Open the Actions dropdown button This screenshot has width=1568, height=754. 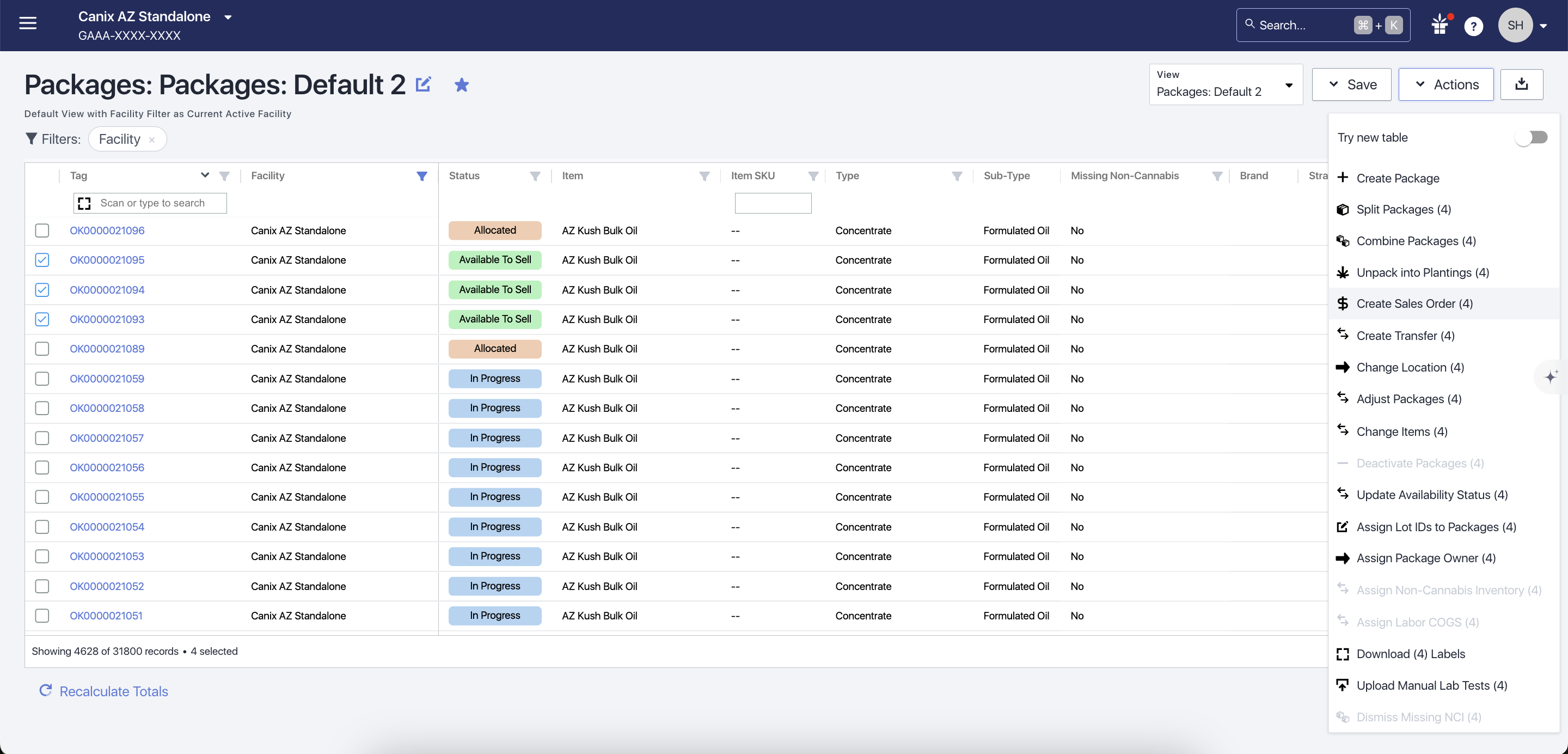point(1445,84)
